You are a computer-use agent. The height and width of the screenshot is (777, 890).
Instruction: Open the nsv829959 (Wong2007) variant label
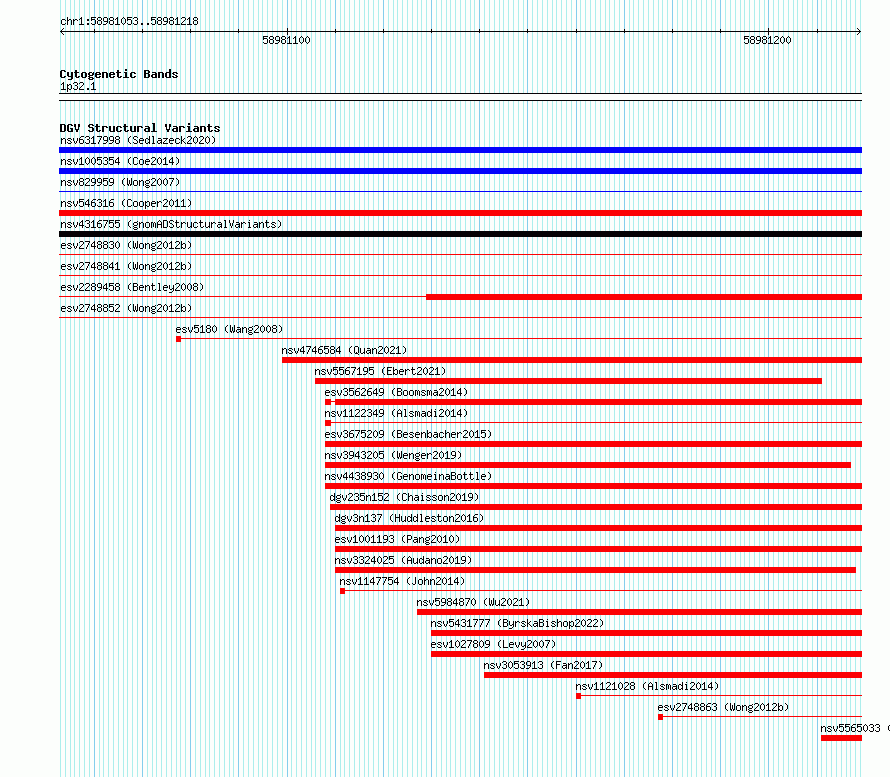120,182
